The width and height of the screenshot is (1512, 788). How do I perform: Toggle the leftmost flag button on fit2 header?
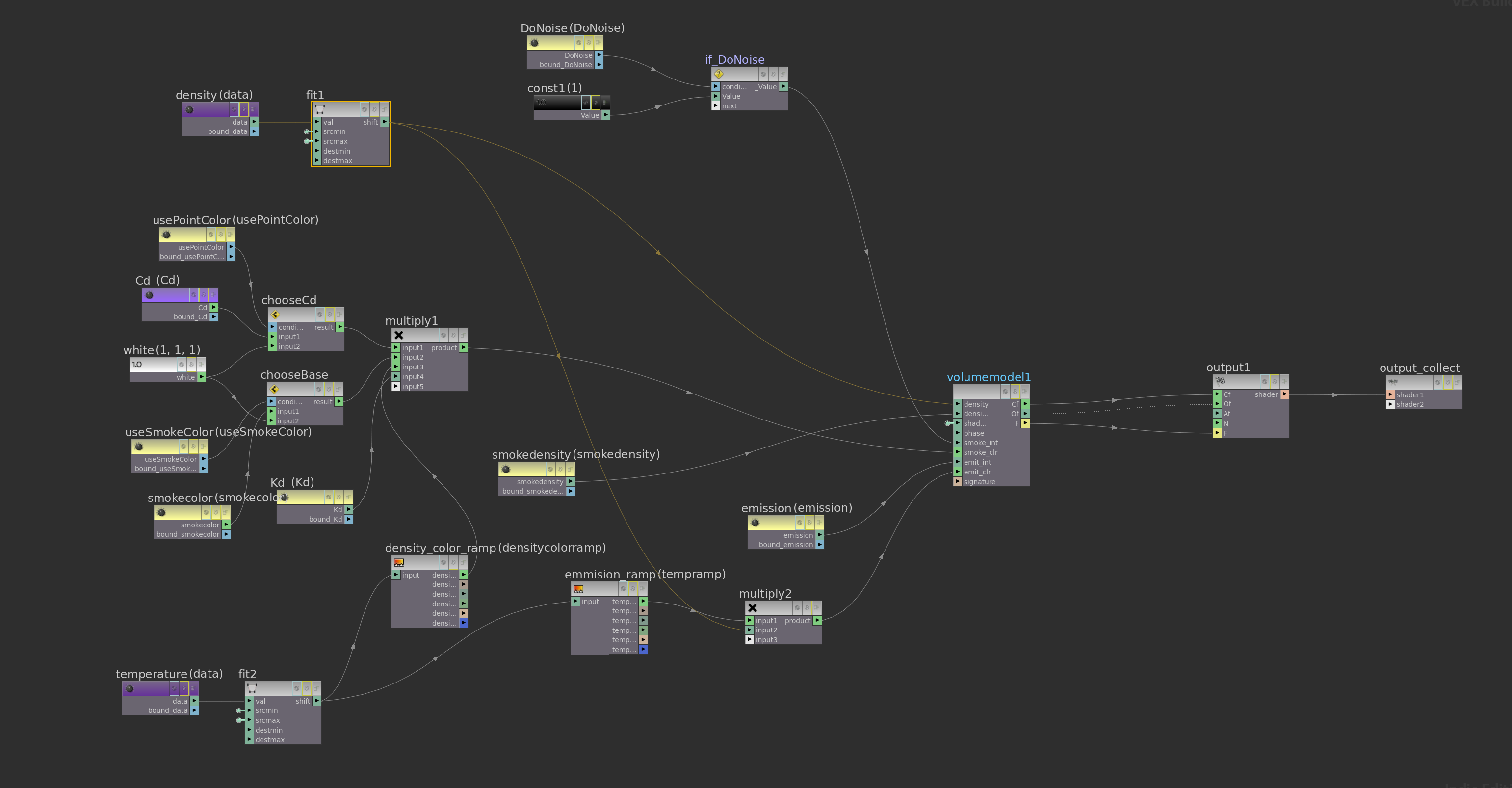tap(296, 687)
